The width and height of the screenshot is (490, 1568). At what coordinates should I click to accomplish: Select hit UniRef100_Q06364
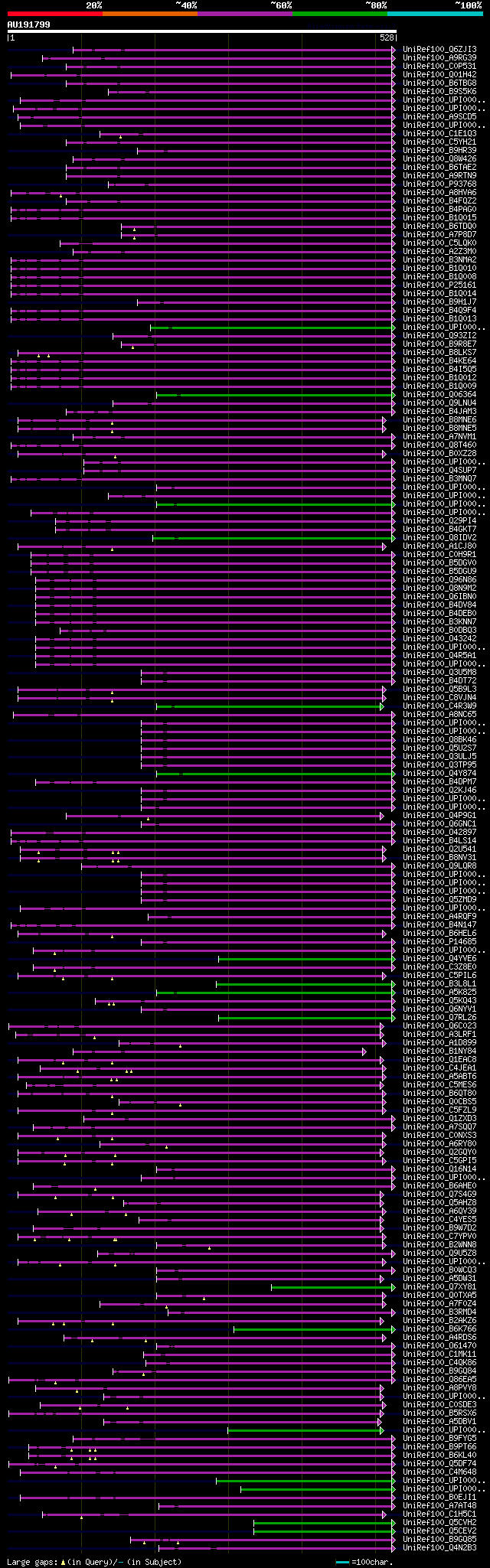(439, 394)
